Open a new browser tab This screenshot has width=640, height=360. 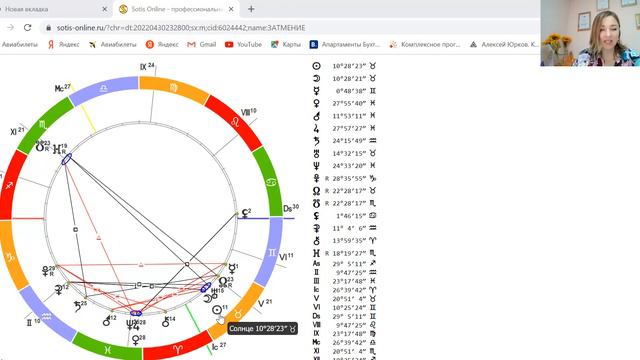coord(251,9)
